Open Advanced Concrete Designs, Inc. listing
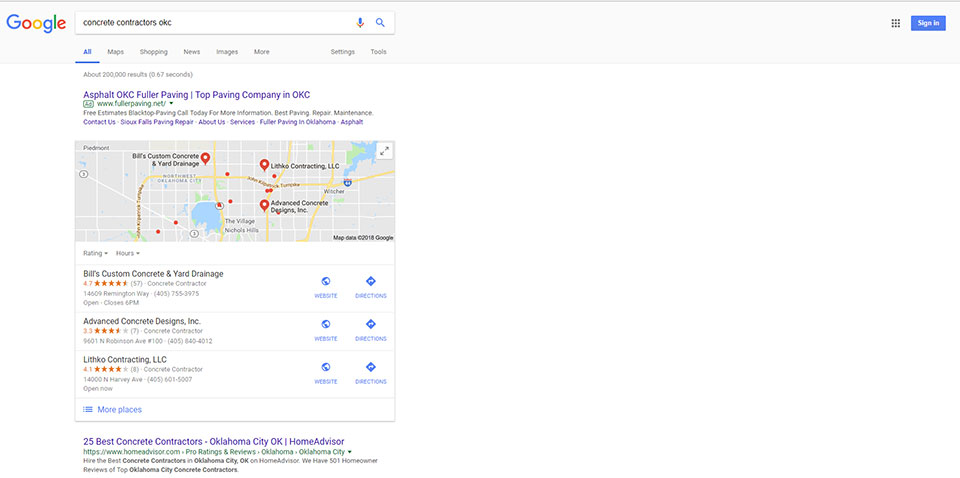 coord(142,321)
